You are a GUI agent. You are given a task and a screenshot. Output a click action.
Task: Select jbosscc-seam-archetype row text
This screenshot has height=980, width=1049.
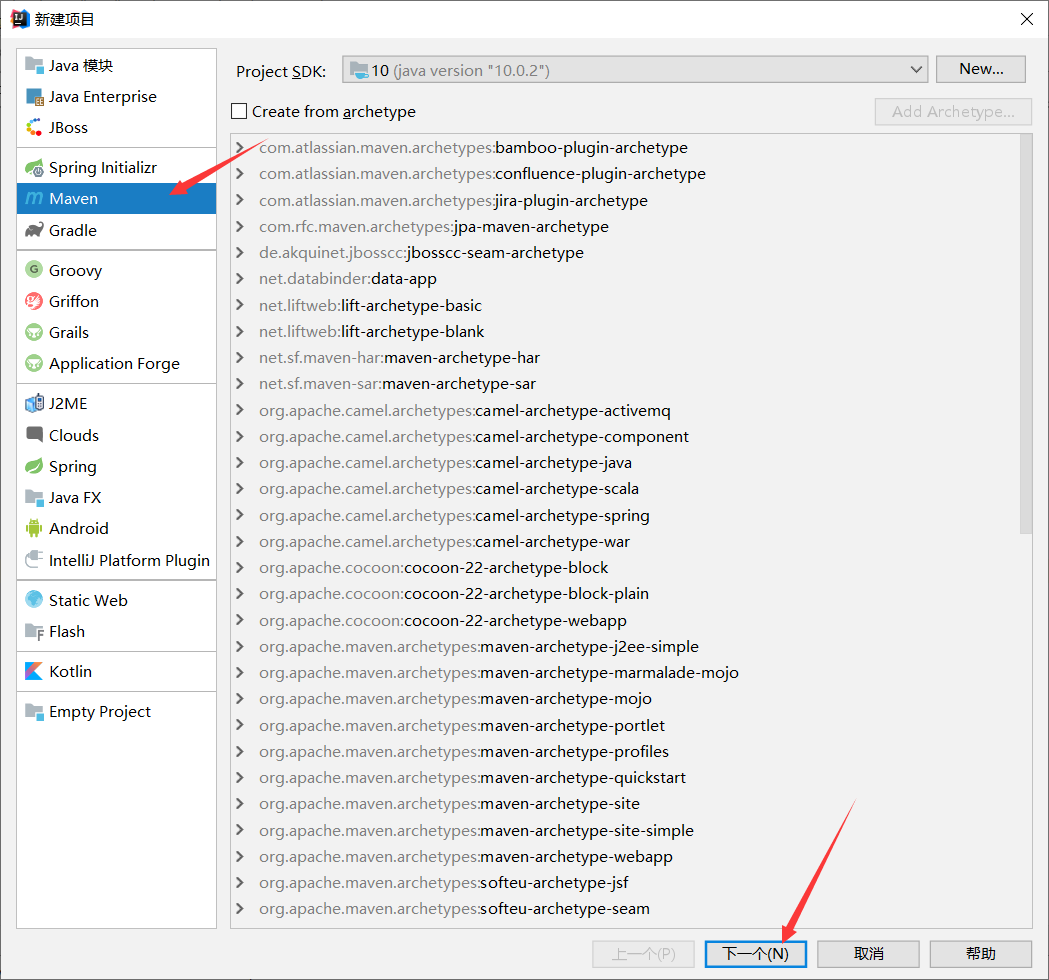tap(421, 252)
